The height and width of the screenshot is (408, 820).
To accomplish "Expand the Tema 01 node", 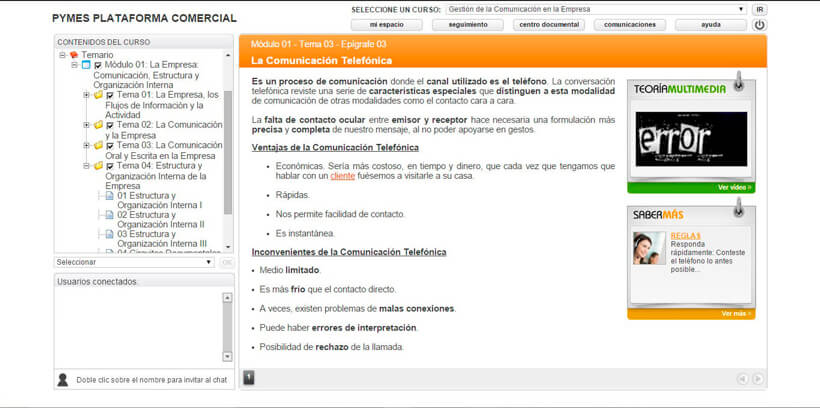I will click(x=86, y=95).
